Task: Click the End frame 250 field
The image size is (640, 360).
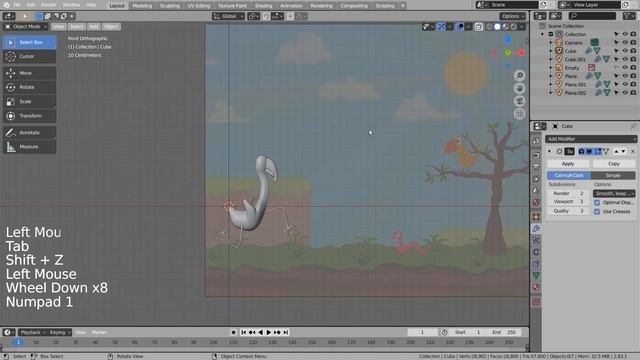Action: point(505,332)
